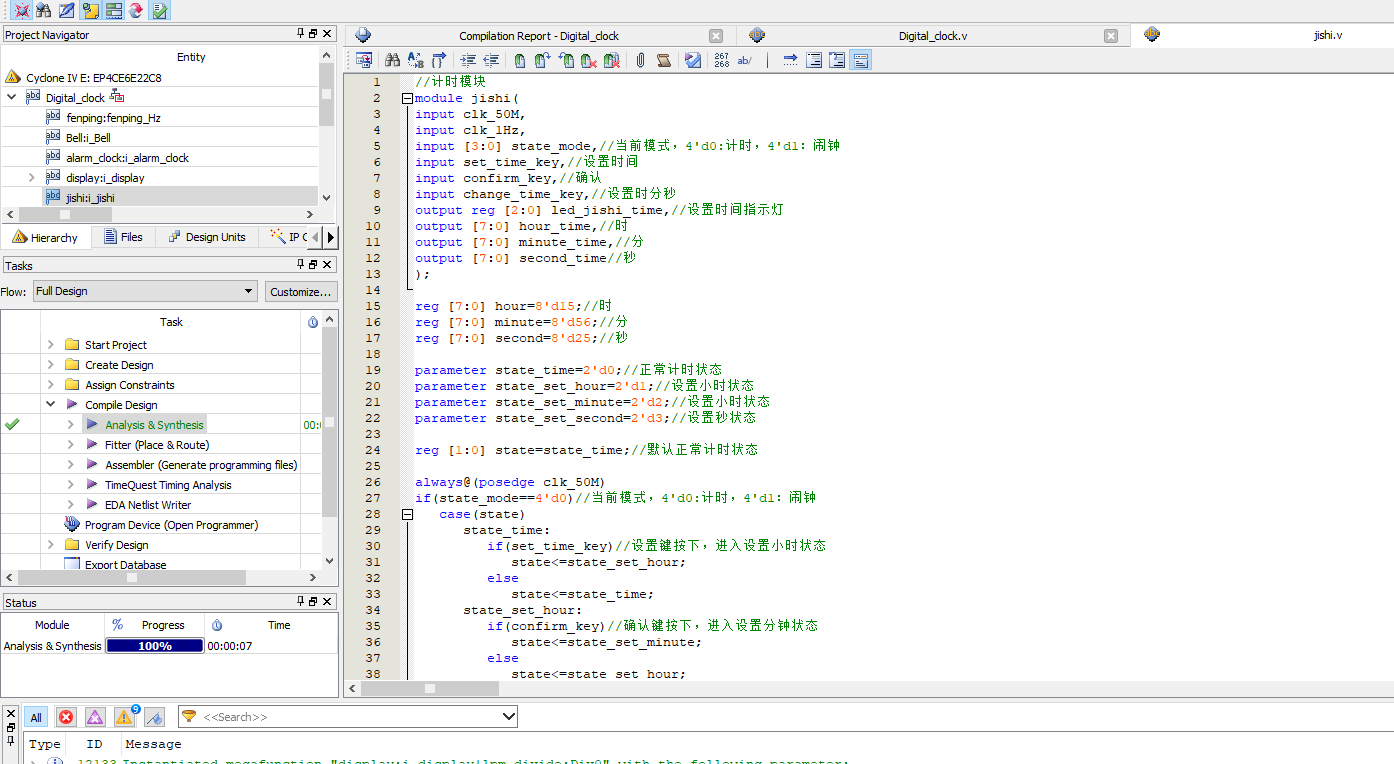Image resolution: width=1394 pixels, height=764 pixels.
Task: Click the first icon in editor toolbar
Action: 364,60
